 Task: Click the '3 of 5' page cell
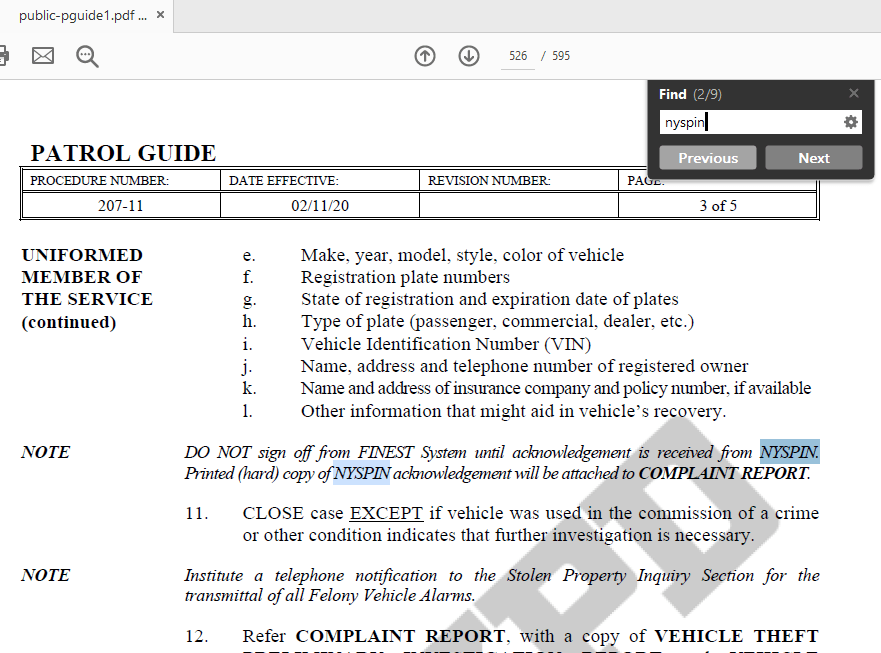point(717,206)
